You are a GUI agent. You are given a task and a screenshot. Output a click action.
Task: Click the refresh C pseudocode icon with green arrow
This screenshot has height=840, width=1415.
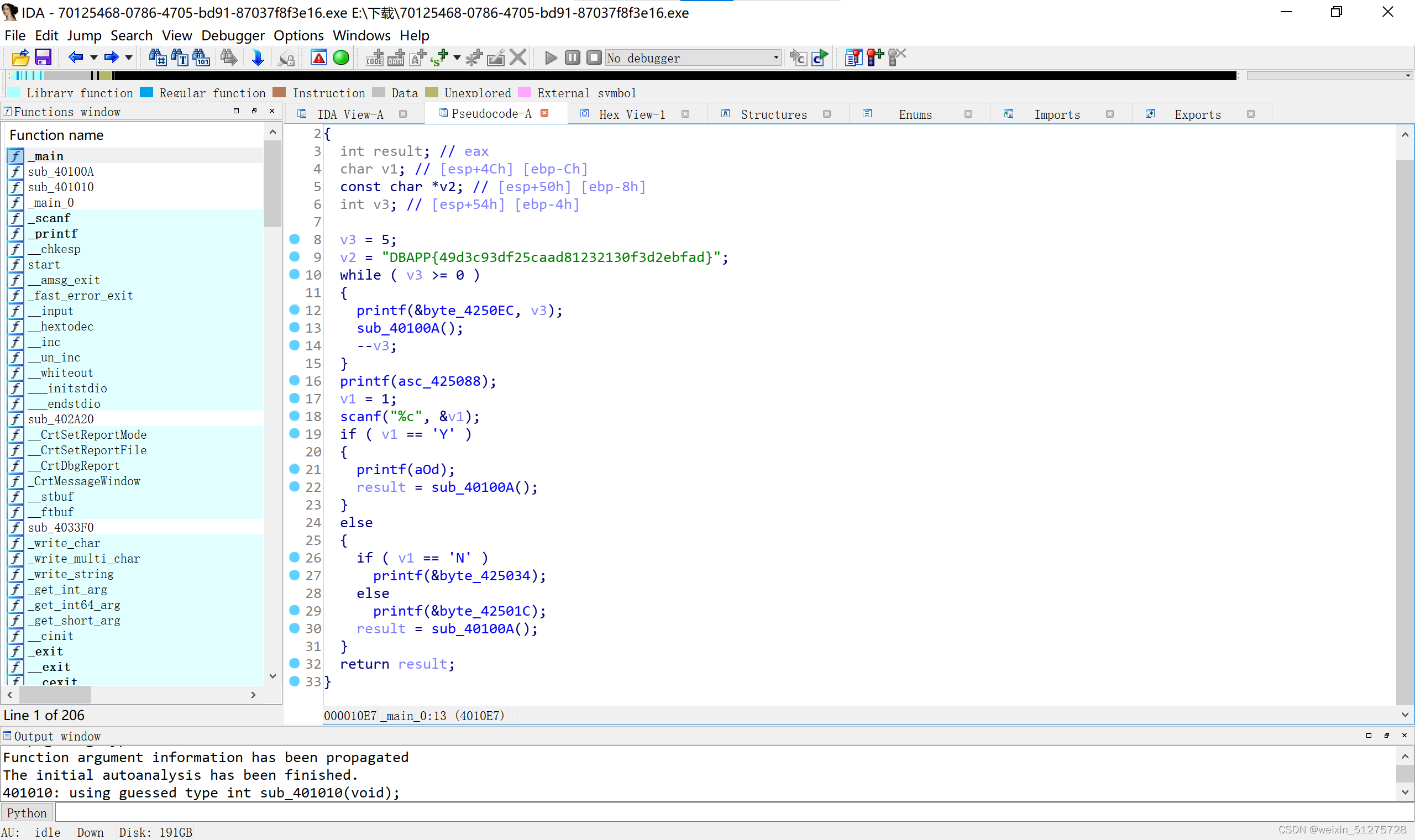click(x=820, y=57)
